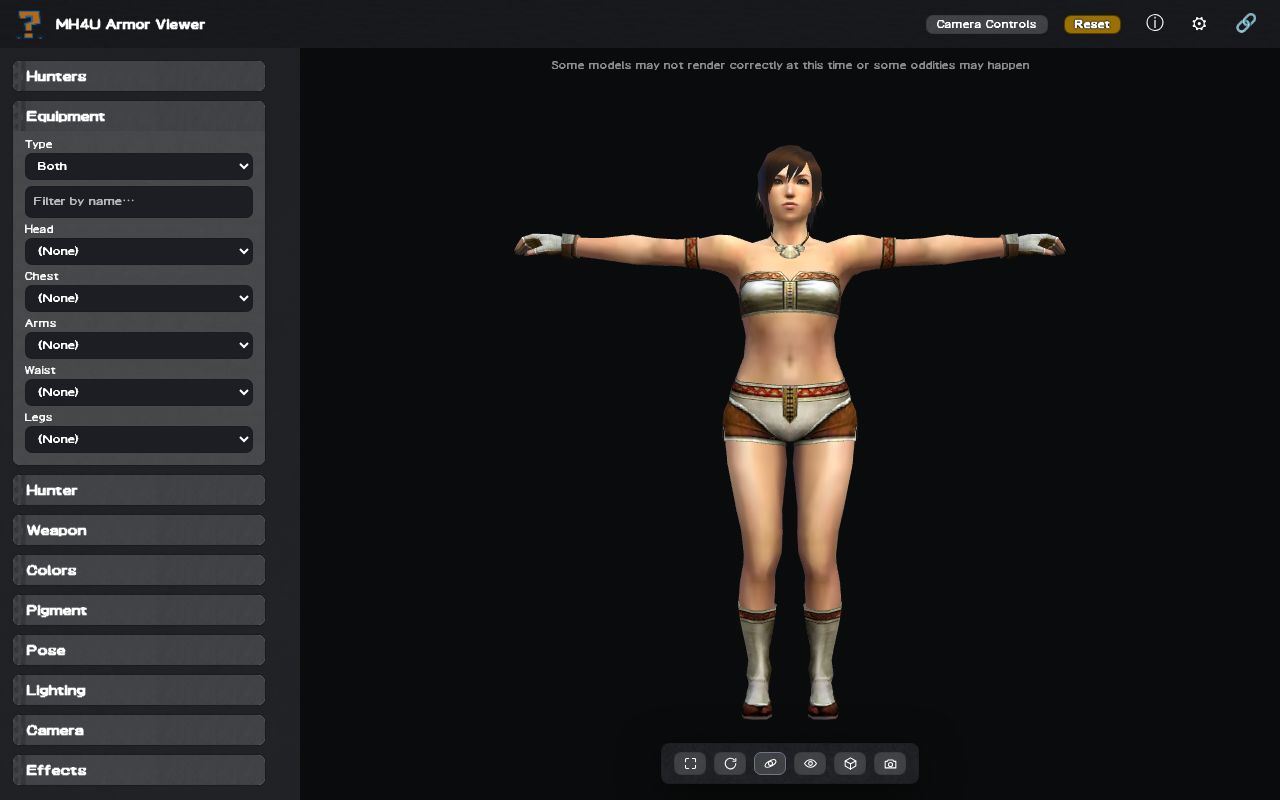Toggle the eye visibility button

(810, 764)
